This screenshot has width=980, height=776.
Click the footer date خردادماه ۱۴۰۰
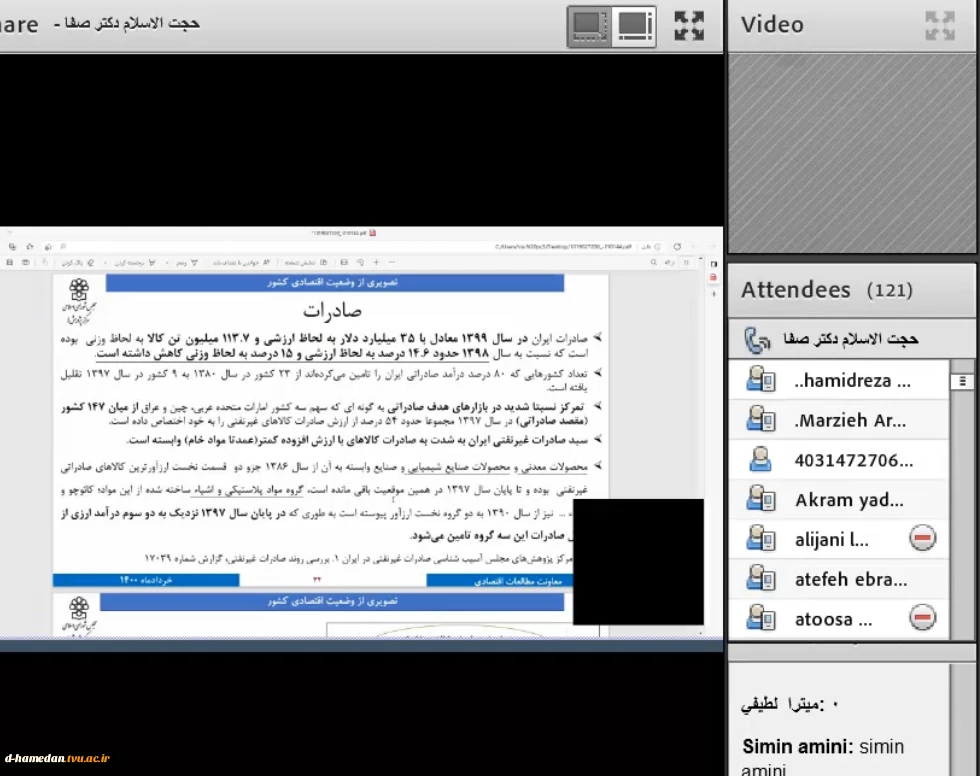146,580
